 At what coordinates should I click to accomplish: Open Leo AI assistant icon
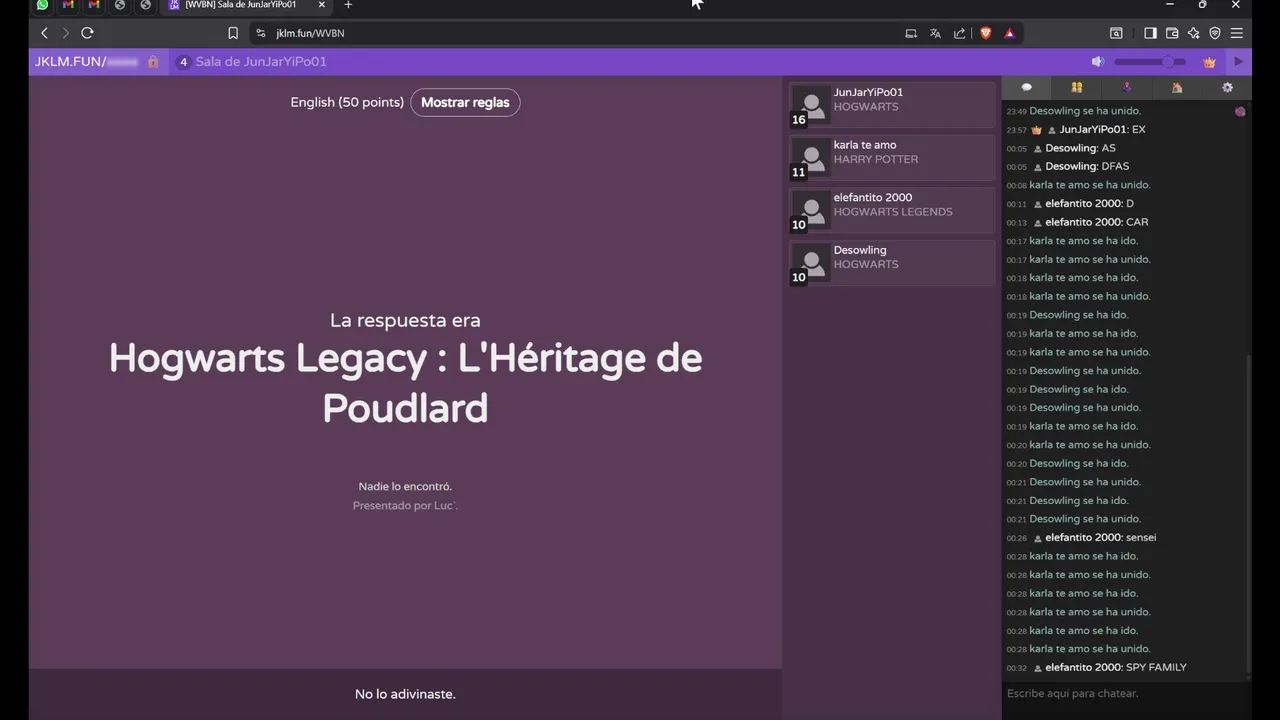[x=1194, y=33]
